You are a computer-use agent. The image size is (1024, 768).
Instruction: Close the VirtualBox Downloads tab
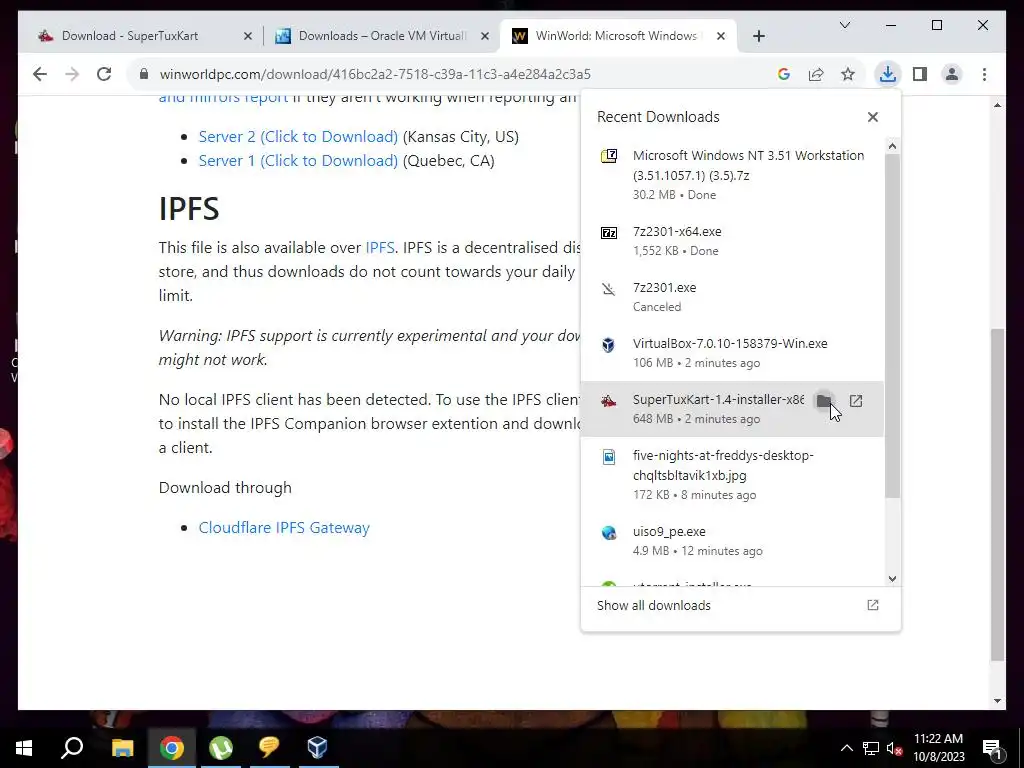coord(485,37)
